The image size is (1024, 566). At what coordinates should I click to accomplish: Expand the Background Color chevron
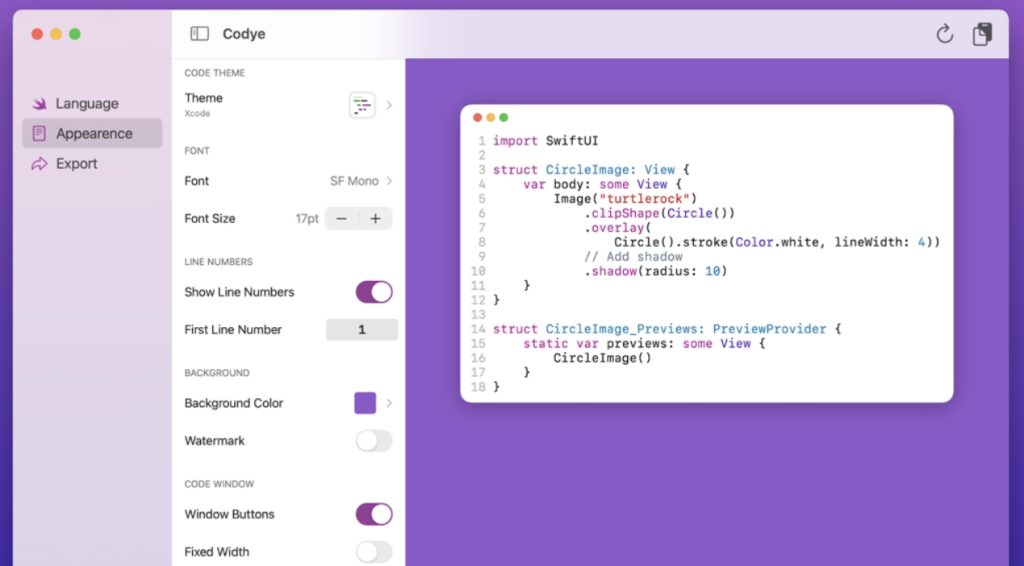coord(389,403)
